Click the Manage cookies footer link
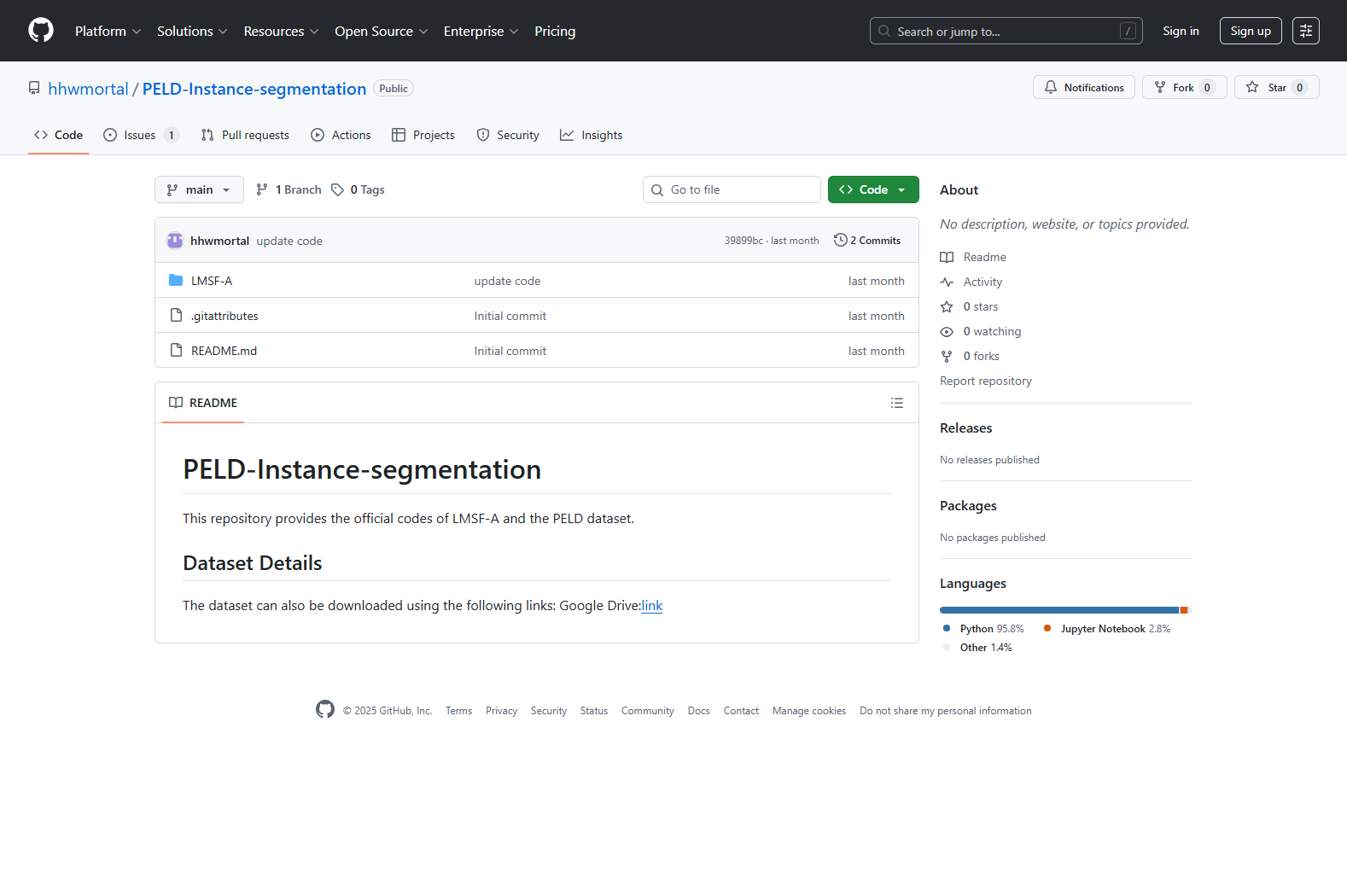The width and height of the screenshot is (1347, 896). tap(809, 711)
